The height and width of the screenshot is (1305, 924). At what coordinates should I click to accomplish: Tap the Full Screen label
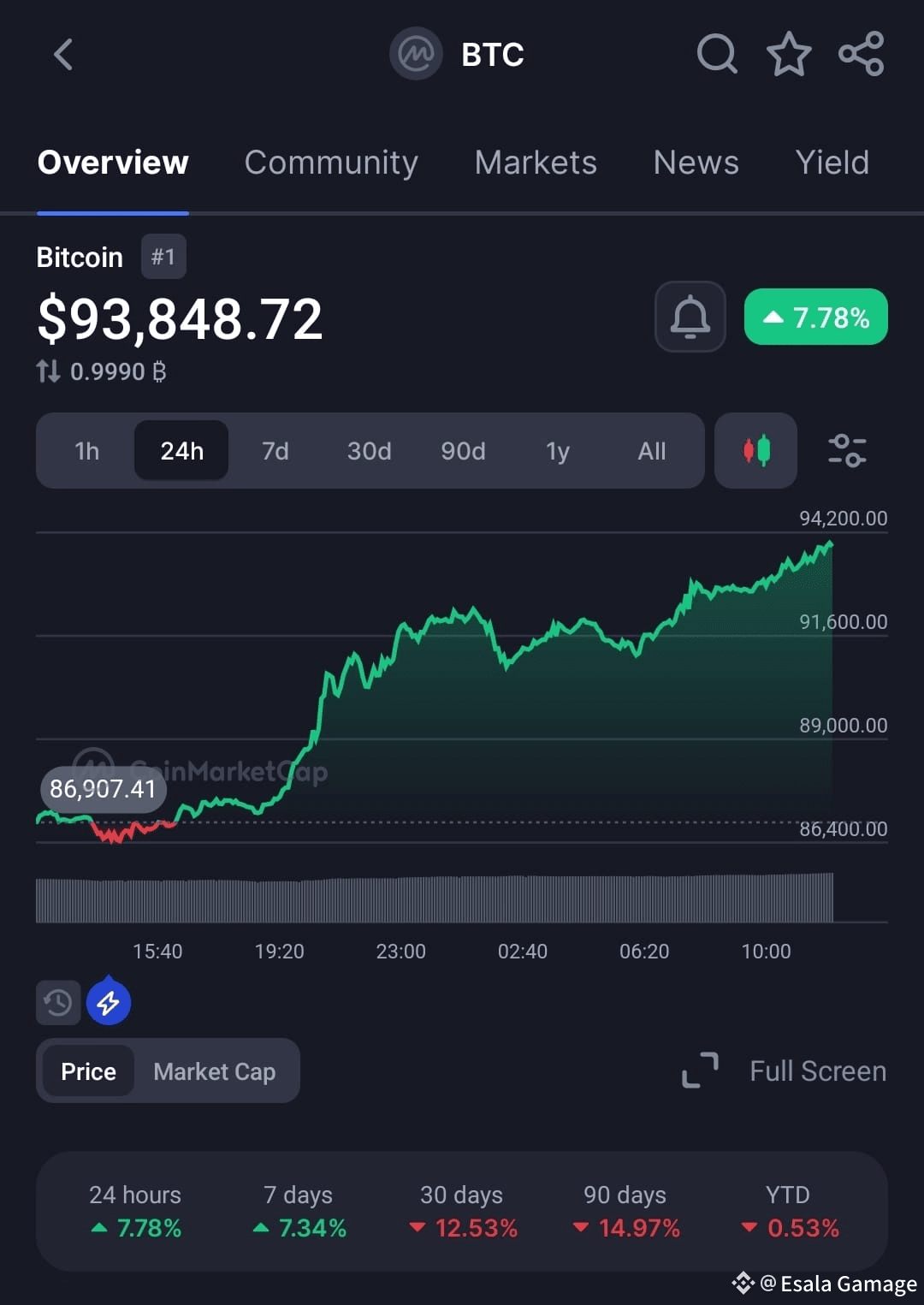[x=817, y=1071]
